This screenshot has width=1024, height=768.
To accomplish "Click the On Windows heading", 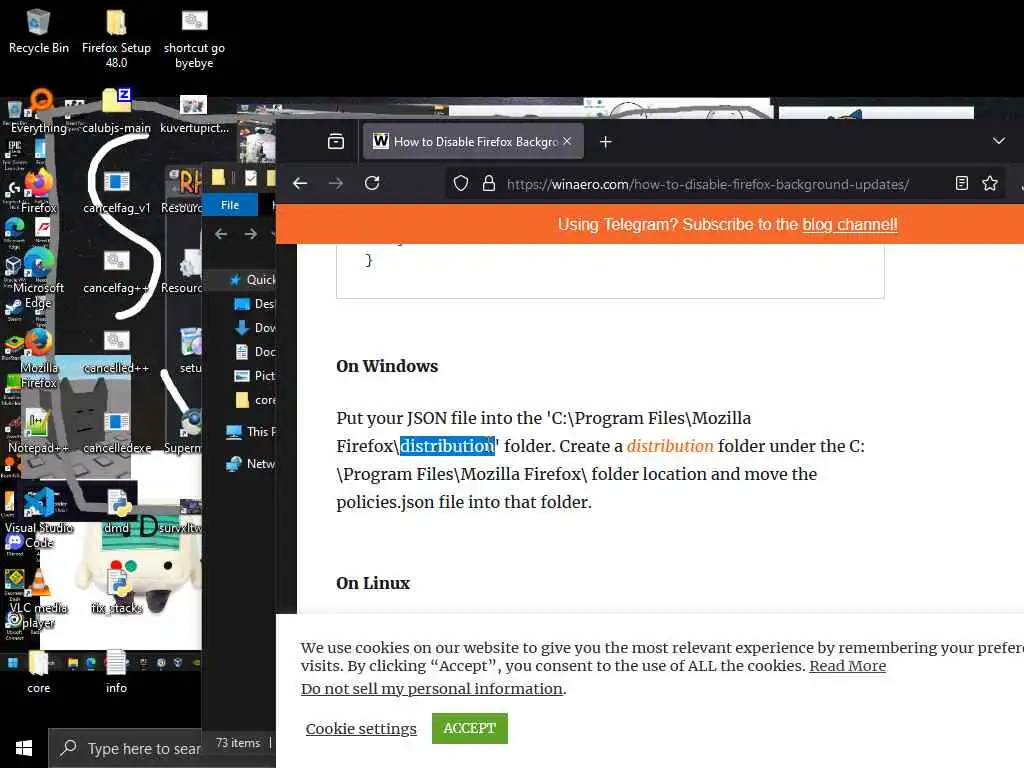I will coord(387,366).
